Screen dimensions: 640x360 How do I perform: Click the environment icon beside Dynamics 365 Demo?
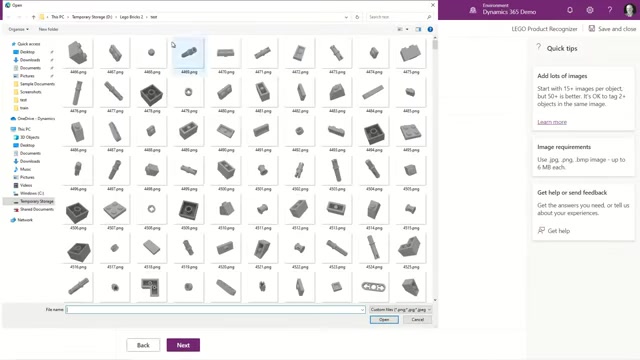[473, 10]
